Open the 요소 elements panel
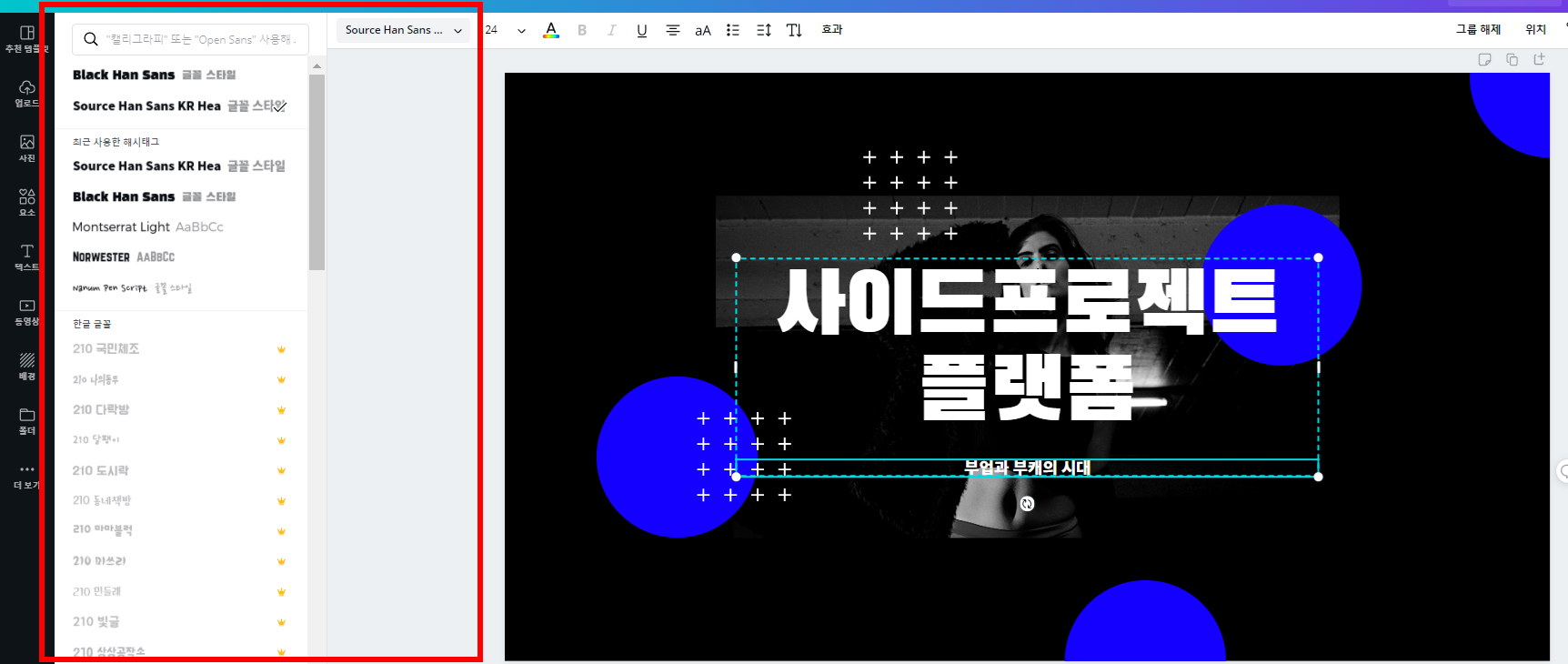This screenshot has width=1568, height=664. (26, 203)
